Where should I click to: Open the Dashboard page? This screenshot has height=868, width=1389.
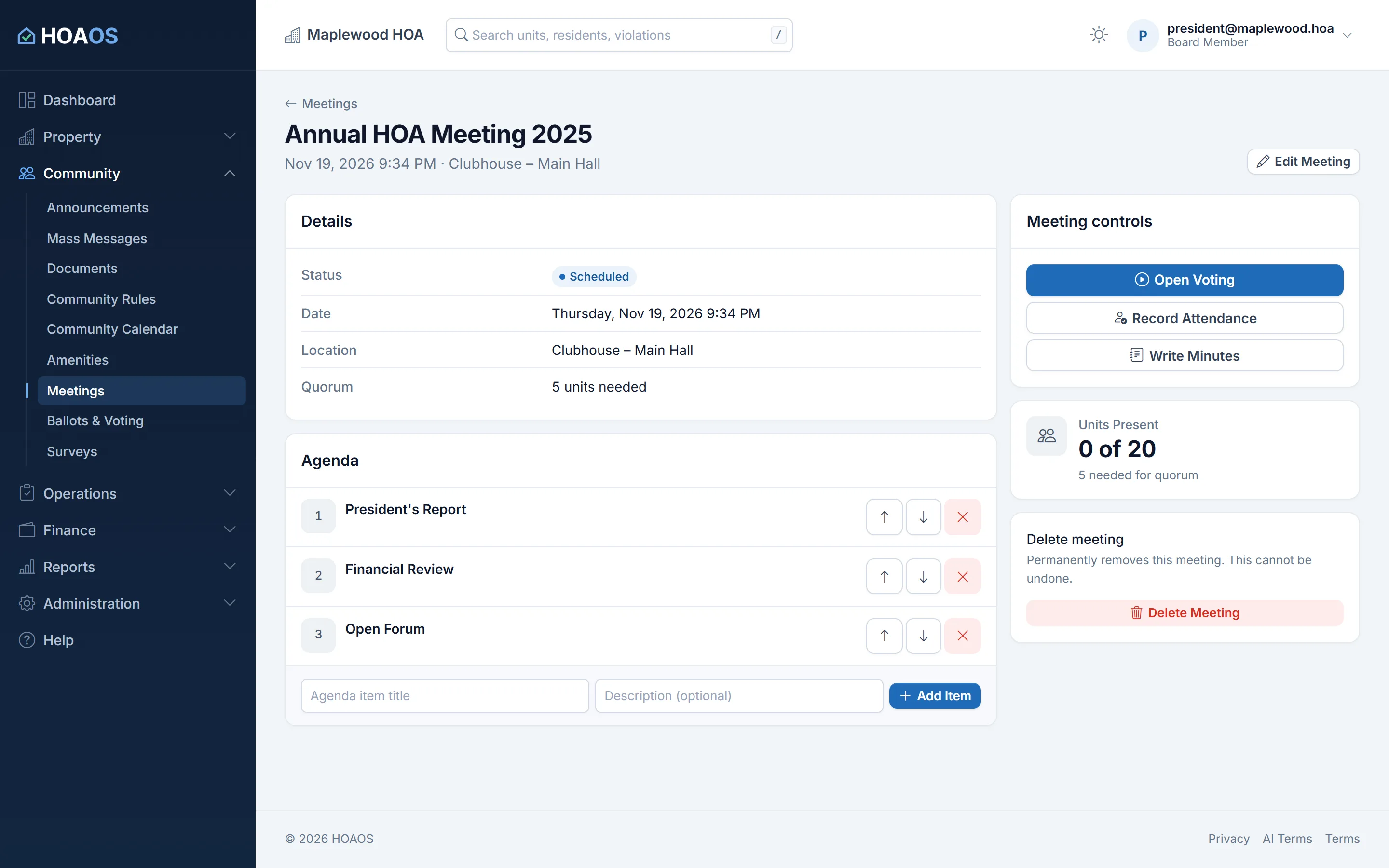tap(127, 100)
